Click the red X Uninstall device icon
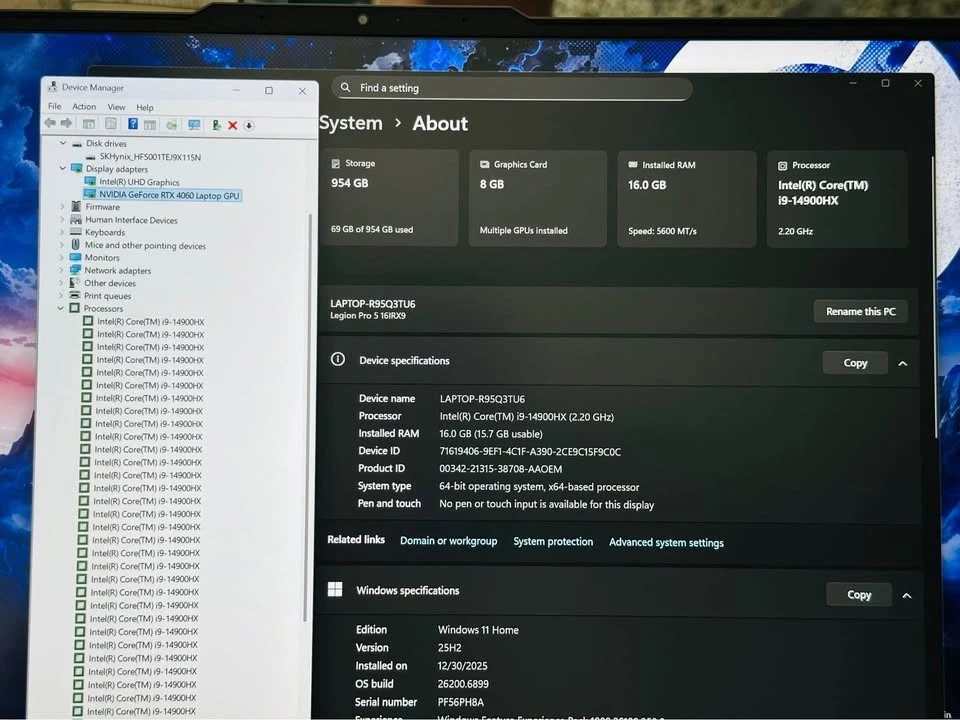Viewport: 960px width, 720px height. 233,126
